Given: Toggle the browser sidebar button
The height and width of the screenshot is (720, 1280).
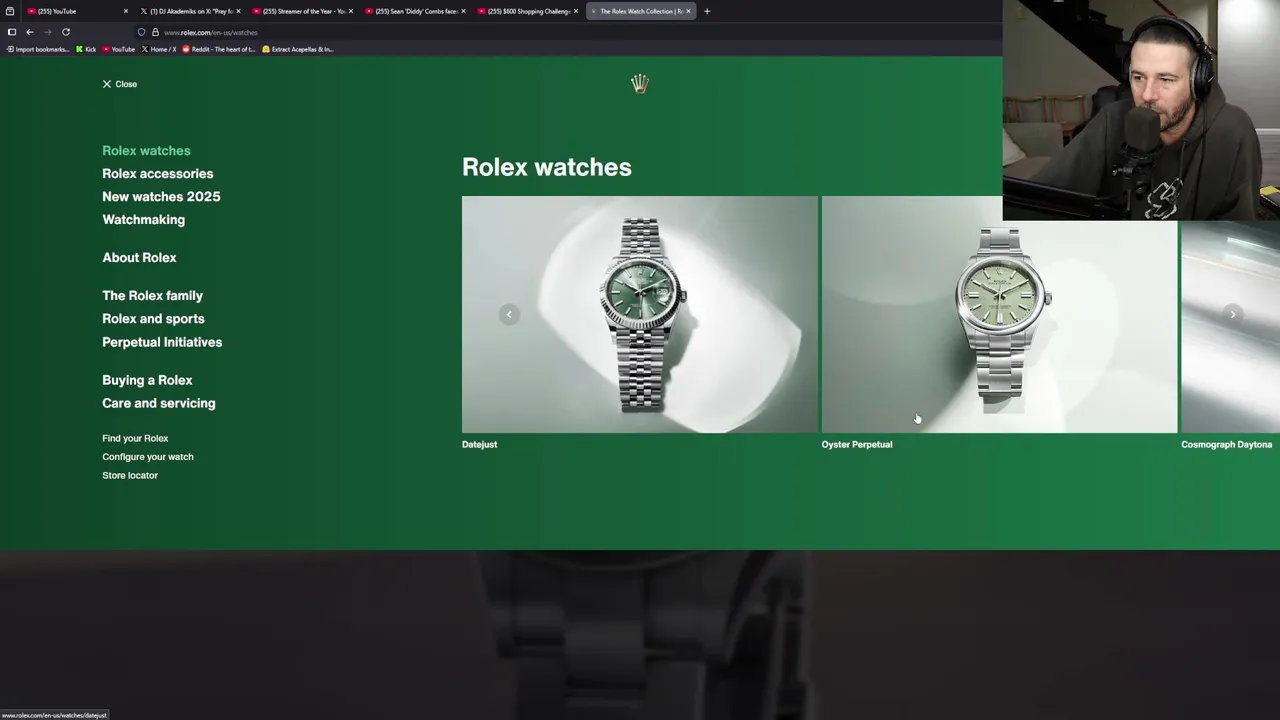Looking at the screenshot, I should (12, 32).
